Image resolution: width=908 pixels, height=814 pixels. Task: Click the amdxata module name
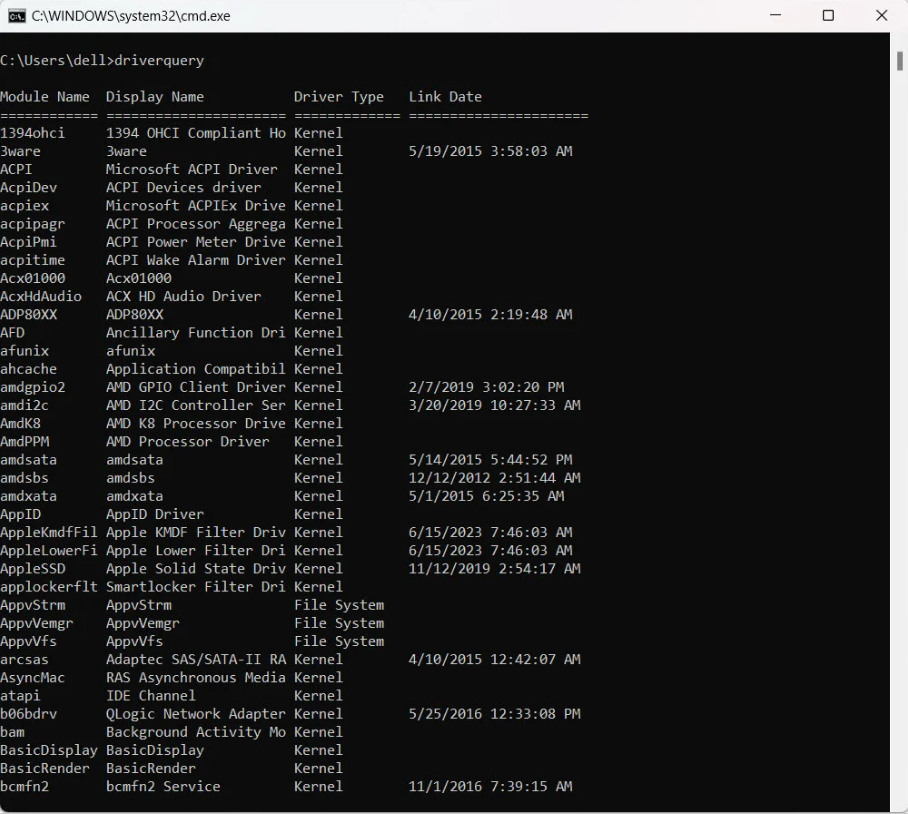click(x=28, y=496)
